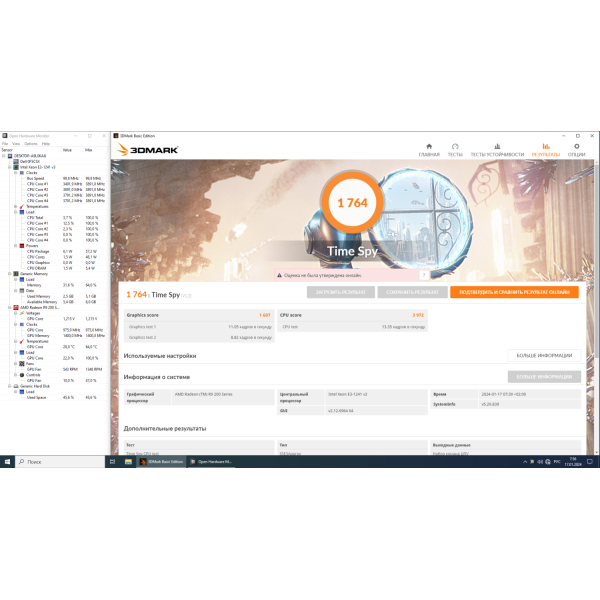The image size is (600, 600).
Task: Click the GPU Fans fan icon
Action: pyautogui.click(x=22, y=364)
